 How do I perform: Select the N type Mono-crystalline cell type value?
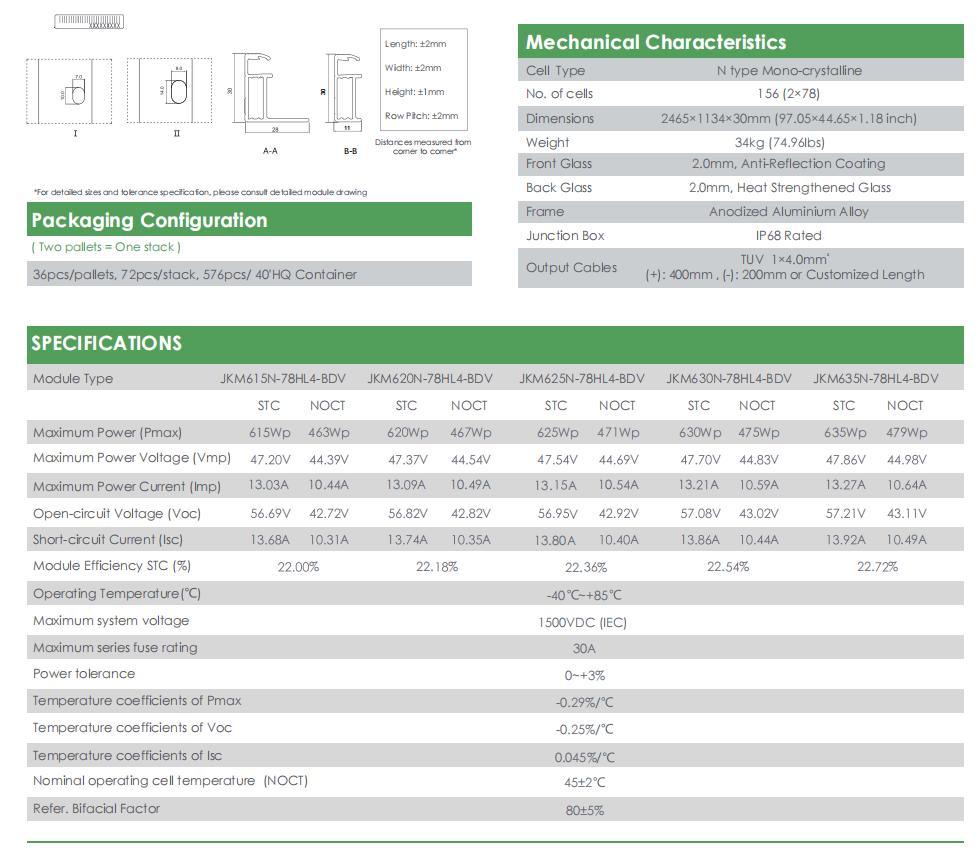click(789, 71)
